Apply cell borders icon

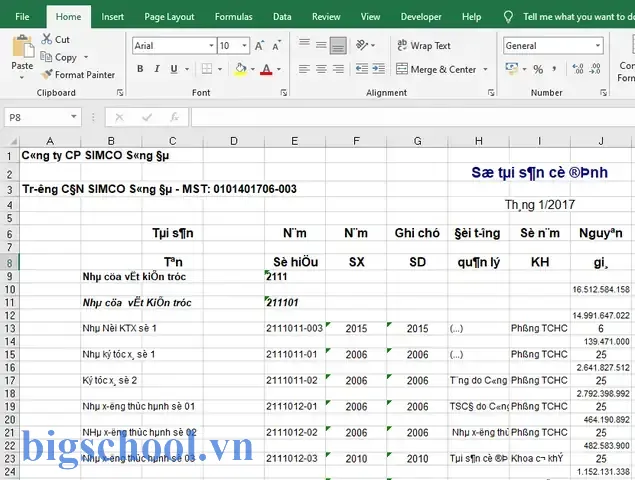coord(207,69)
